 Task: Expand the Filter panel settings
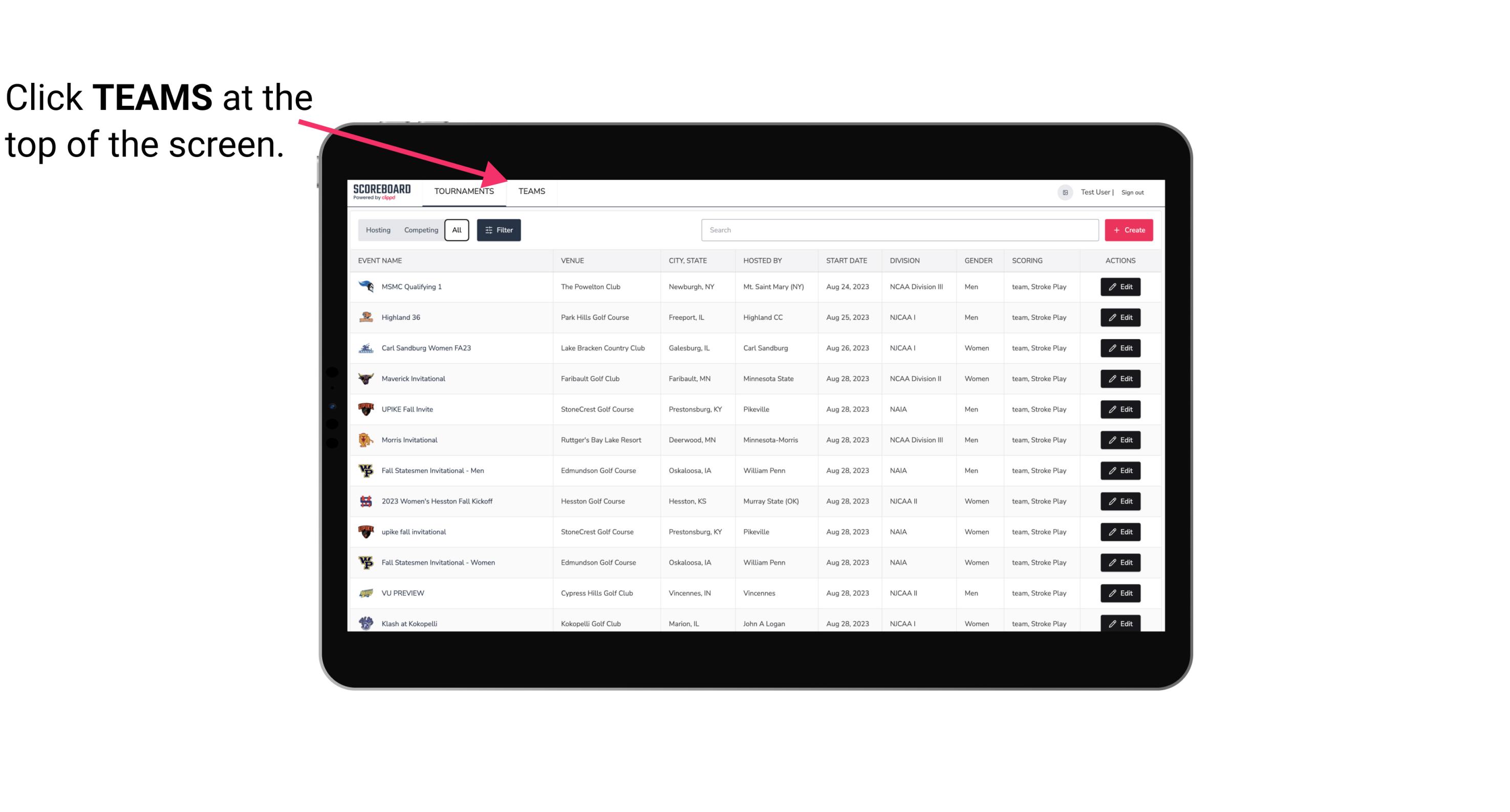tap(498, 230)
